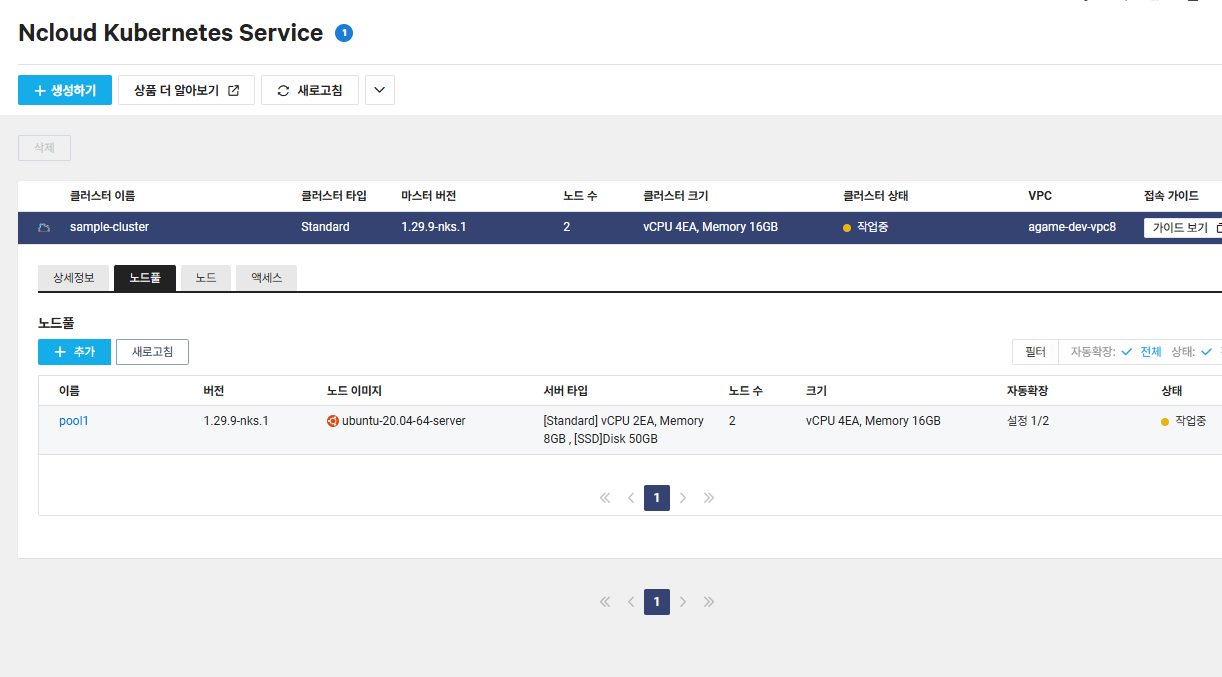The height and width of the screenshot is (677, 1222).
Task: Click the 가이드 보기 guide button
Action: (1186, 227)
